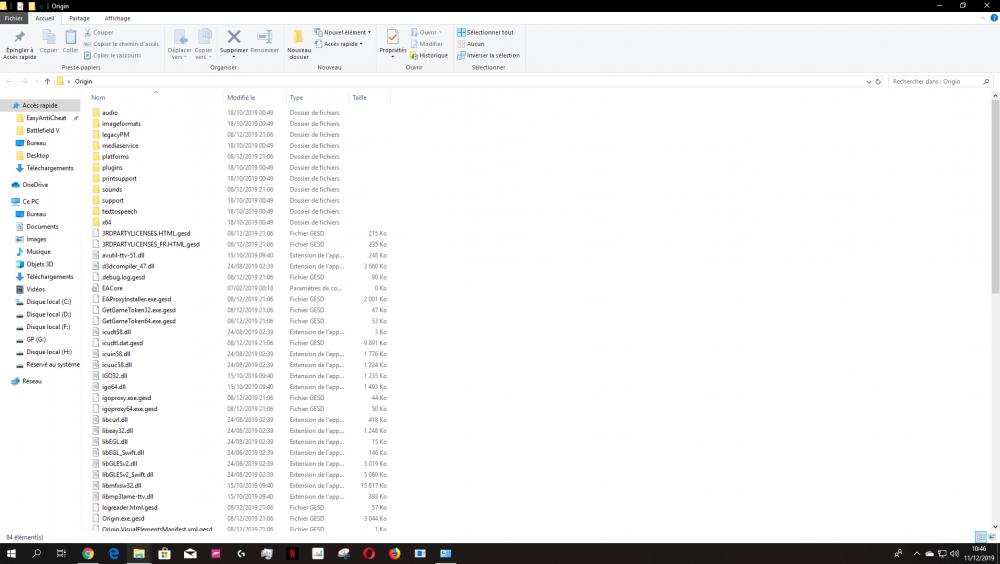Click Épingler à Accès rapide icon
Screen dimensions: 1000x564
tap(19, 38)
